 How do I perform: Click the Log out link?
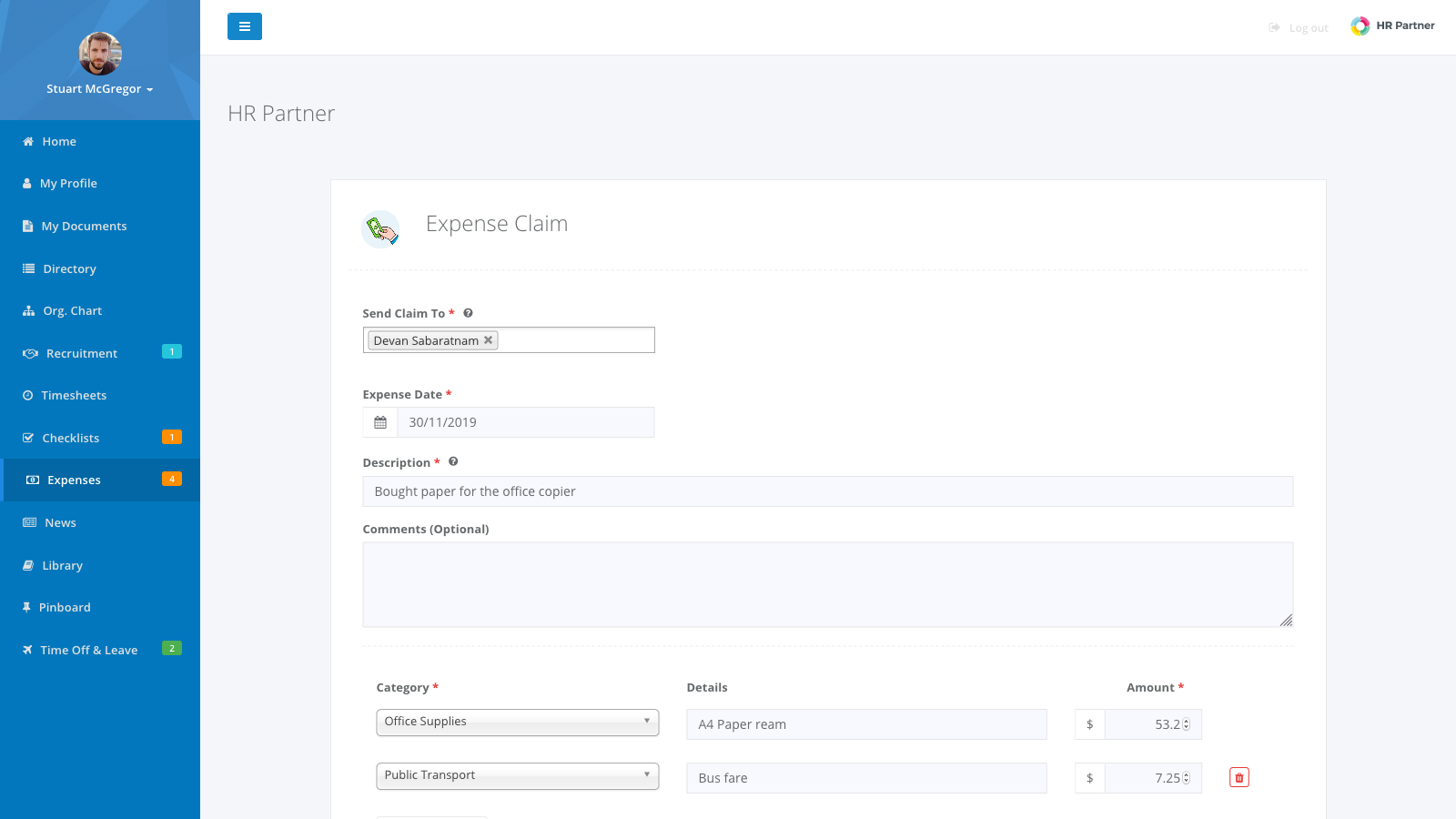1308,28
